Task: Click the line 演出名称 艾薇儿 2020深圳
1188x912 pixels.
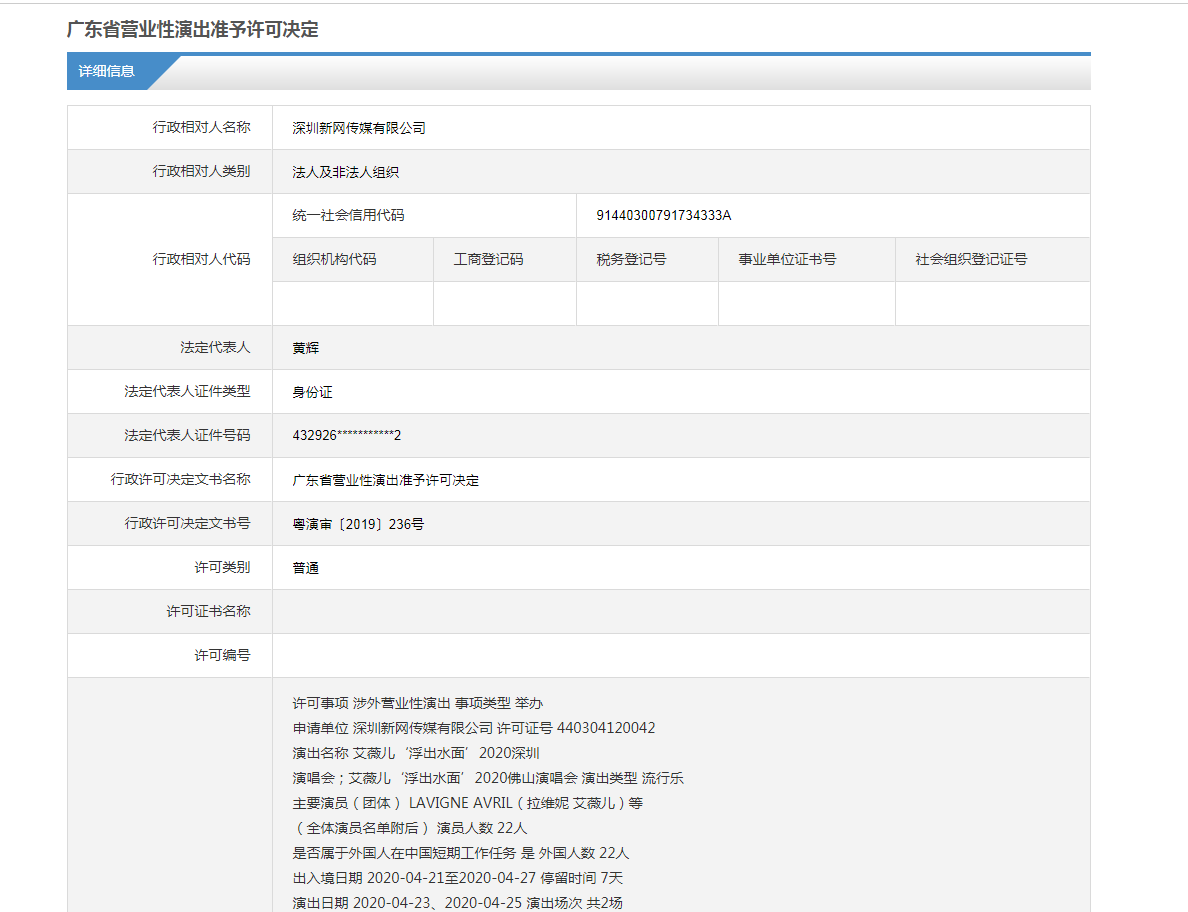Action: pyautogui.click(x=416, y=754)
